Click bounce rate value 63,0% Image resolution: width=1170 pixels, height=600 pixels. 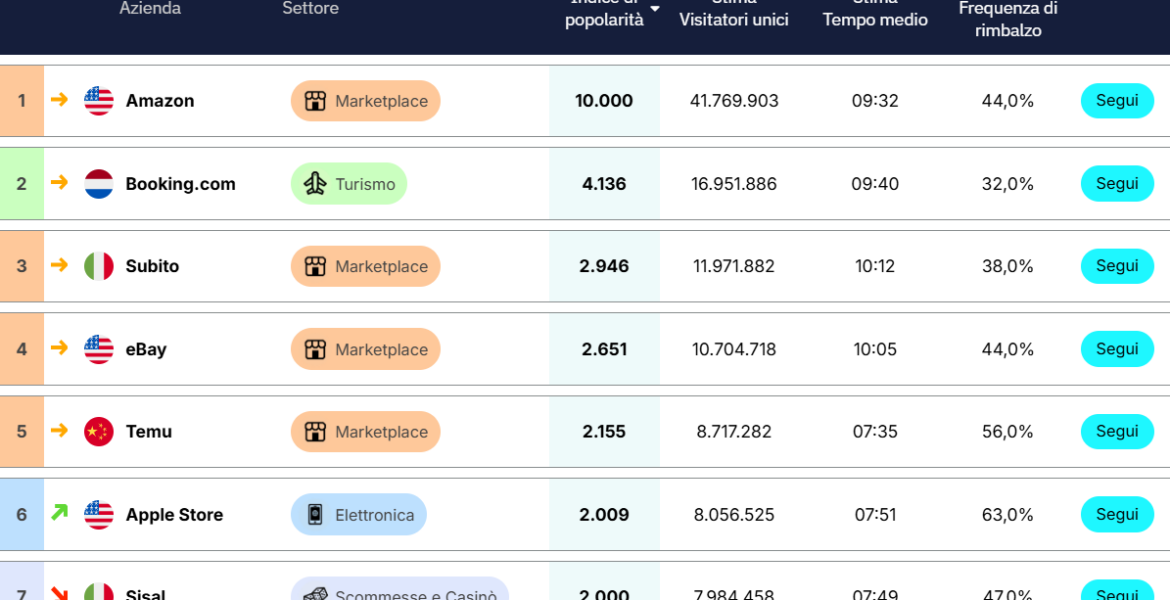1008,515
